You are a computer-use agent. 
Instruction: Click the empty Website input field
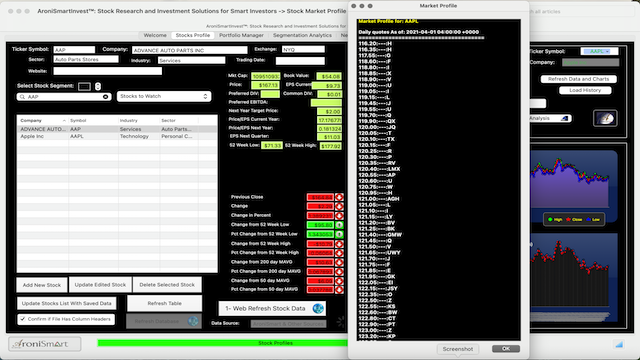[108, 71]
